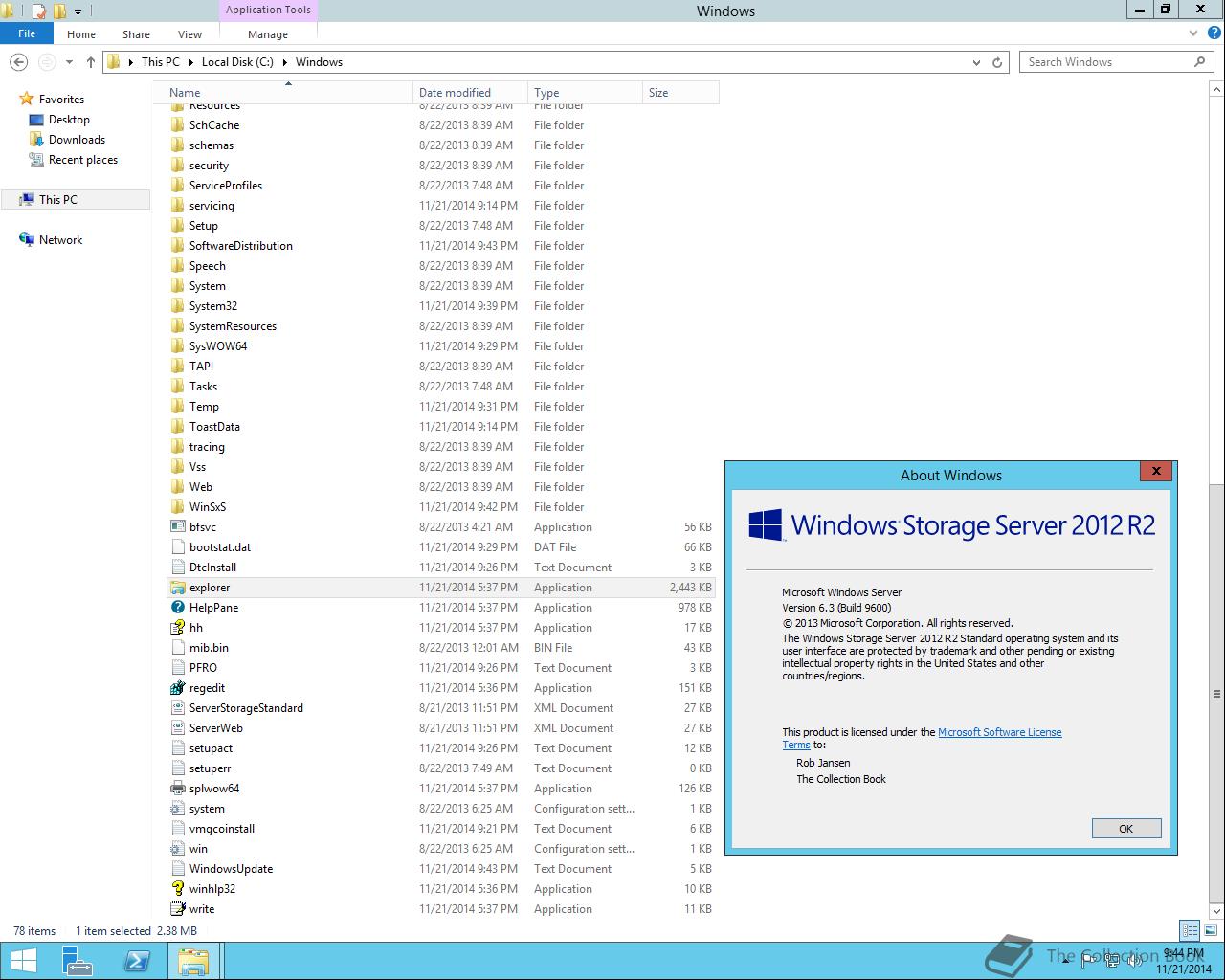
Task: Expand the ribbon with the chevron
Action: tap(1193, 33)
